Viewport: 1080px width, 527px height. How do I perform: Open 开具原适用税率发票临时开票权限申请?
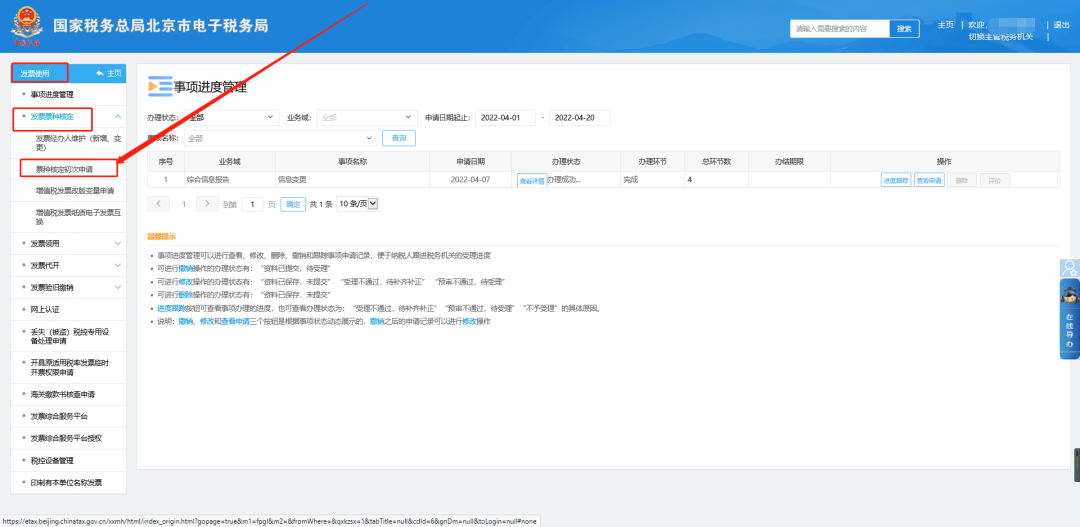pyautogui.click(x=69, y=367)
